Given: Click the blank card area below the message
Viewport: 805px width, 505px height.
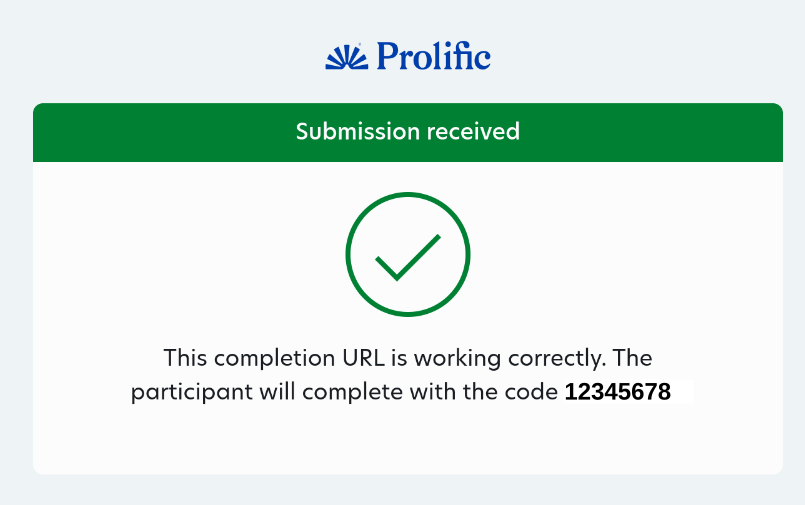Looking at the screenshot, I should click(x=408, y=441).
